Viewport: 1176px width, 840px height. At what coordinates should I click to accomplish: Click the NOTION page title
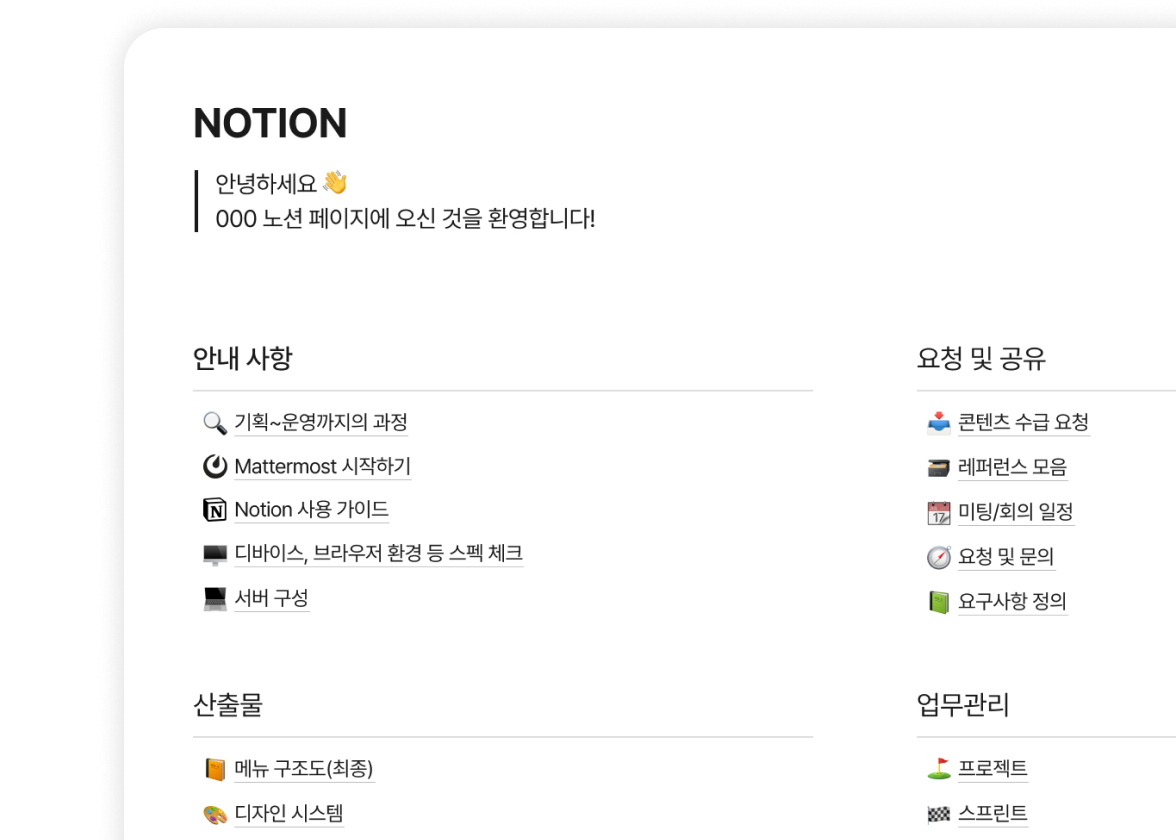coord(270,123)
